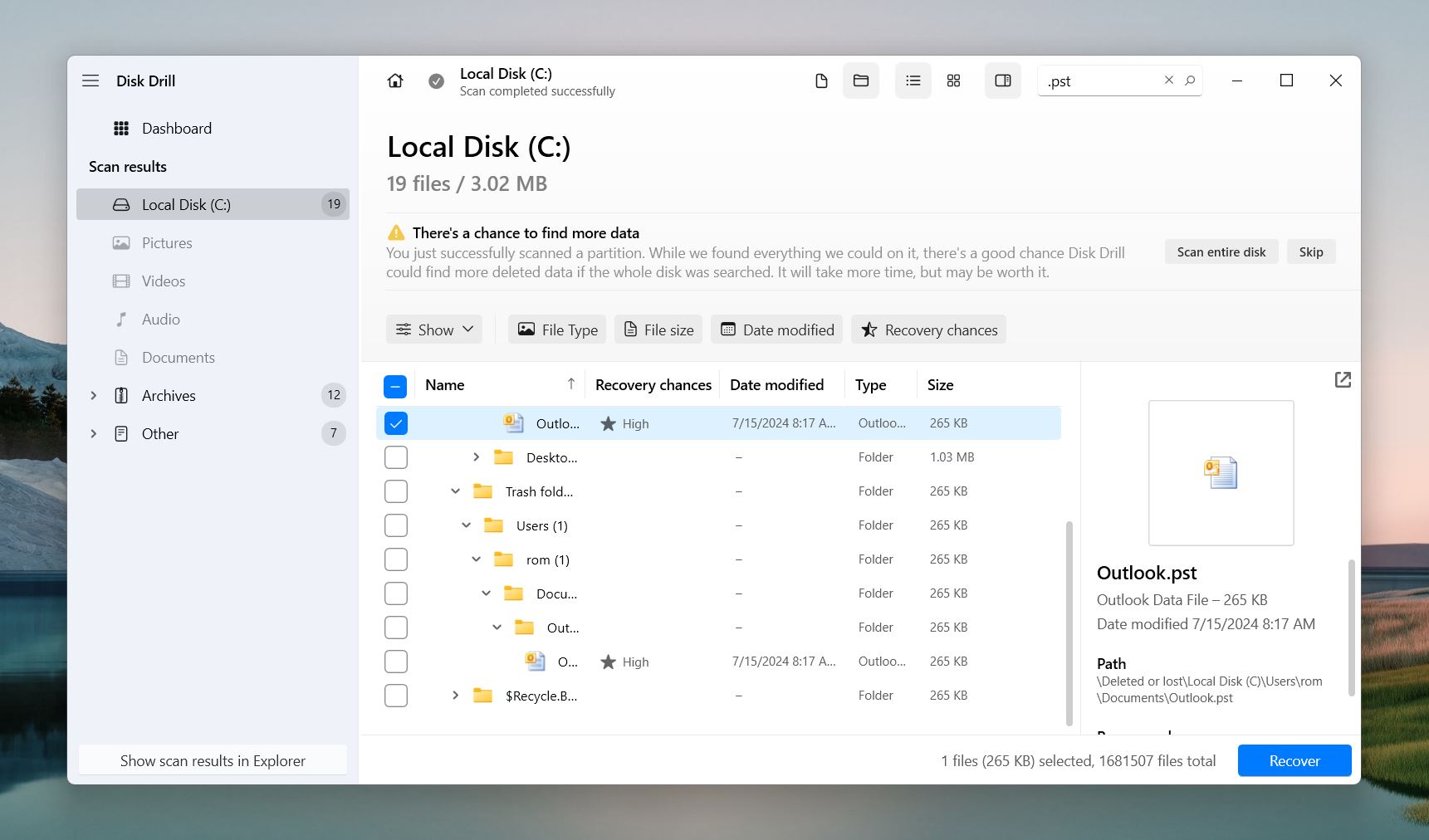Expand the Other category in sidebar
The height and width of the screenshot is (840, 1429).
(x=94, y=434)
